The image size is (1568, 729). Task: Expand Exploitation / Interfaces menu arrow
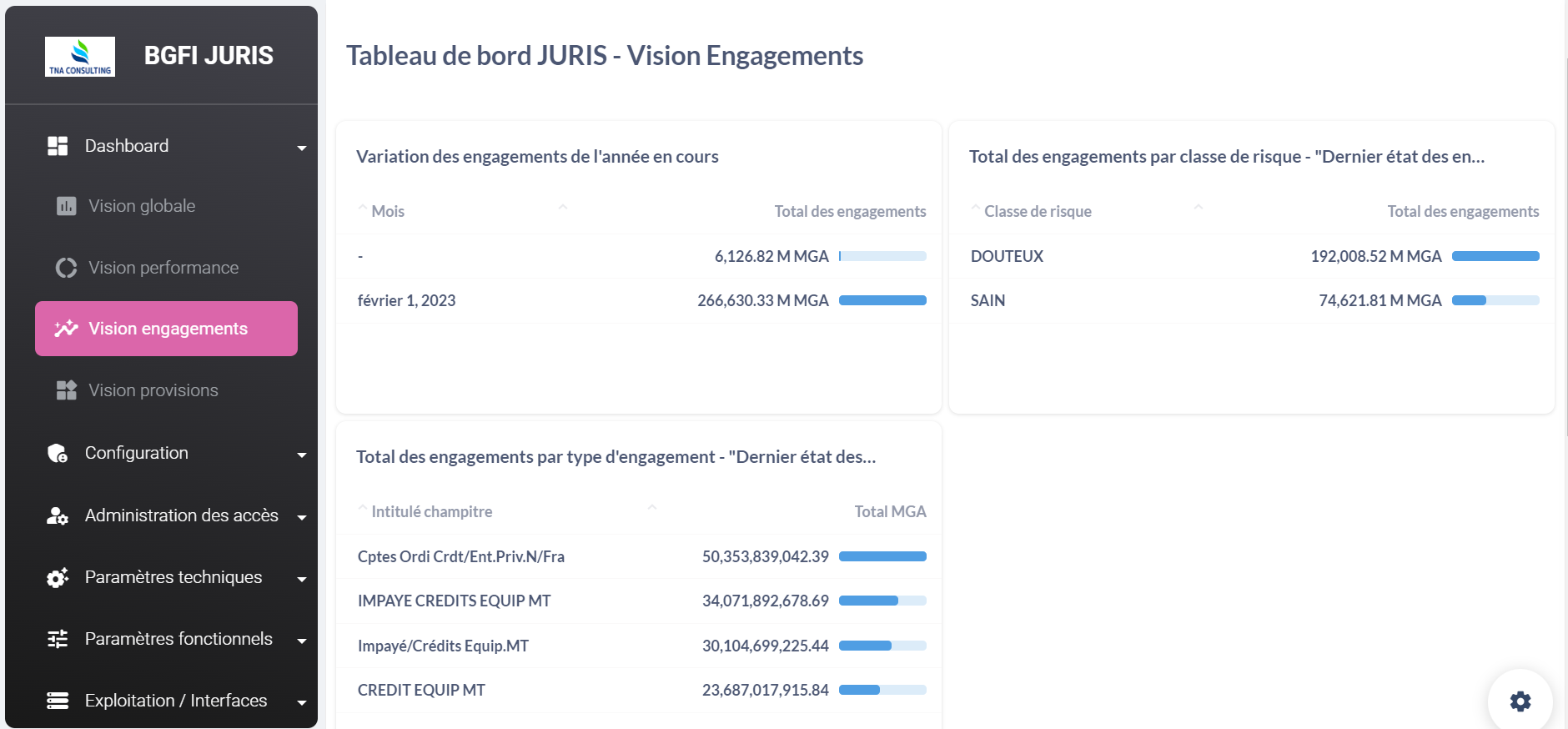pyautogui.click(x=302, y=702)
